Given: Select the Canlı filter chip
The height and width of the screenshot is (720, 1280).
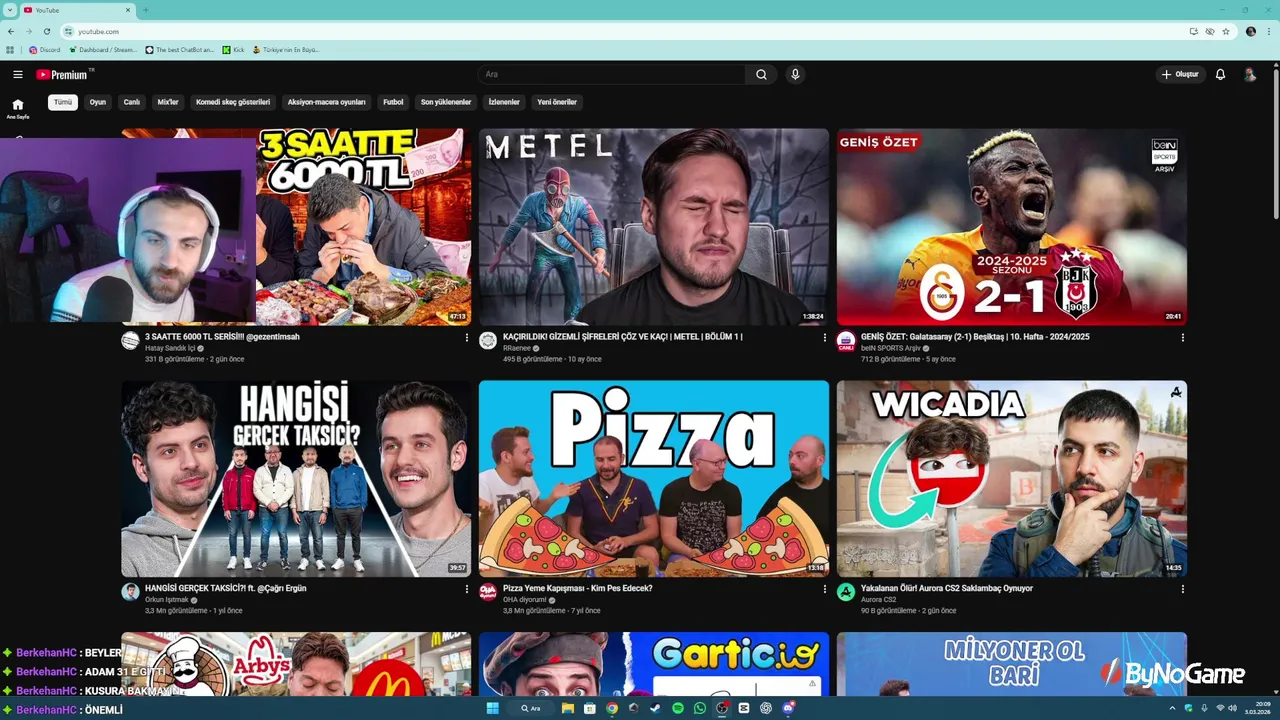Looking at the screenshot, I should tap(131, 102).
